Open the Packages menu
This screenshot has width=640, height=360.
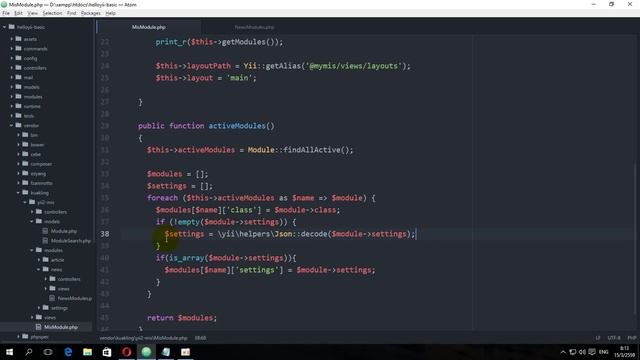91,13
